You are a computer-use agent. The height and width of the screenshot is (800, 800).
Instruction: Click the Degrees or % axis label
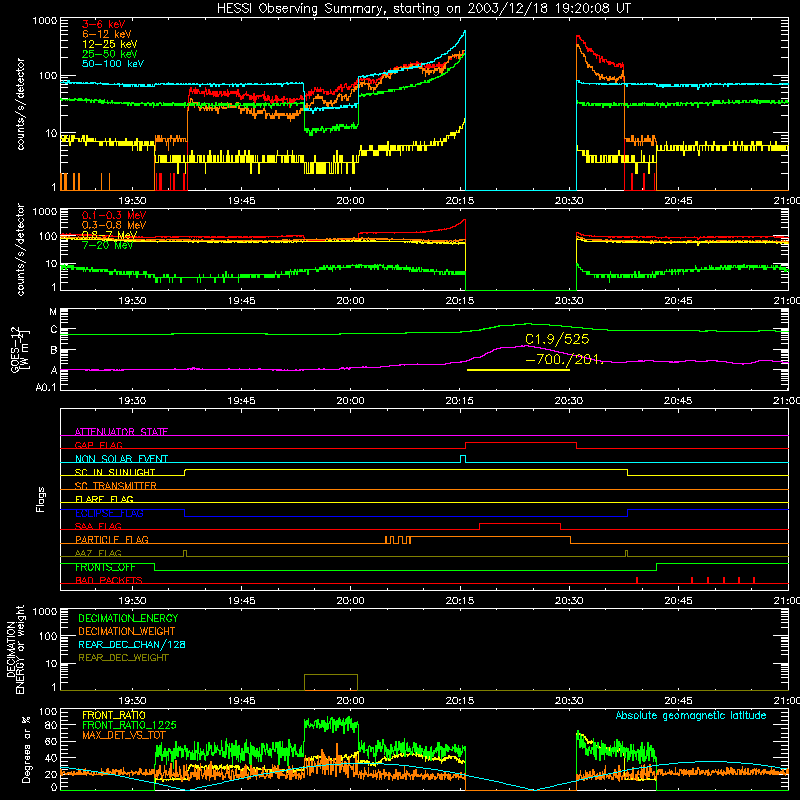26,750
